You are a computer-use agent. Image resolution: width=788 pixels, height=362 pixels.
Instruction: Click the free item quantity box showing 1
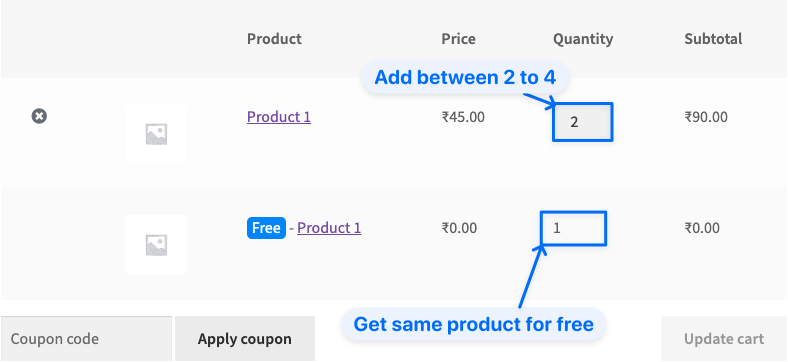(x=573, y=228)
